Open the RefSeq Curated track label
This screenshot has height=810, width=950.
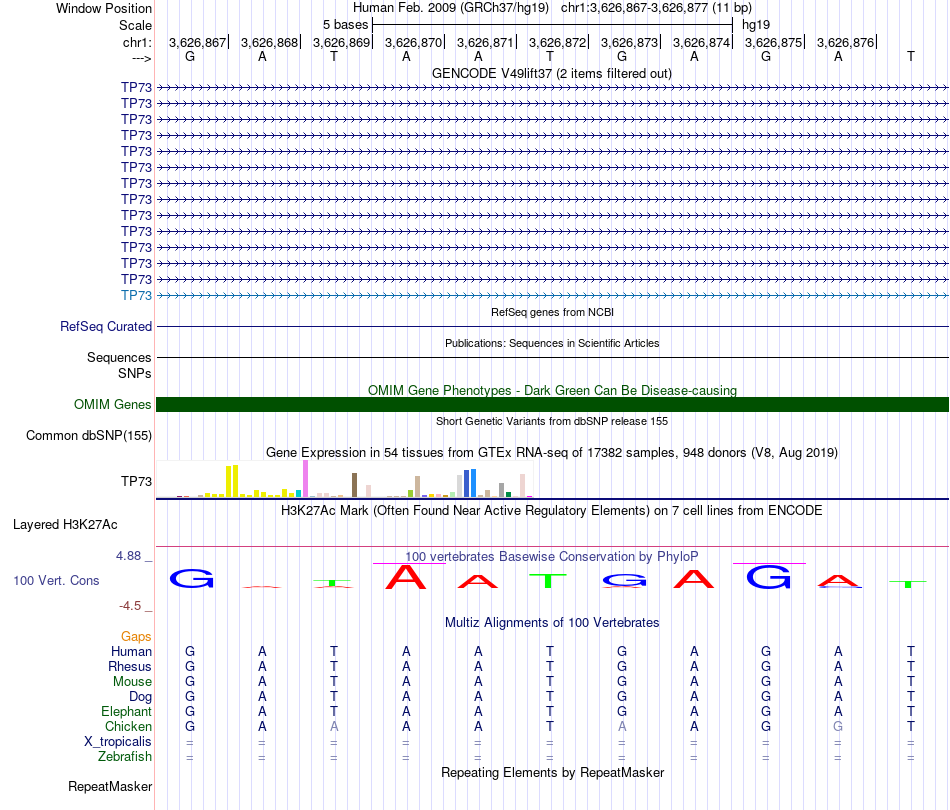[106, 327]
